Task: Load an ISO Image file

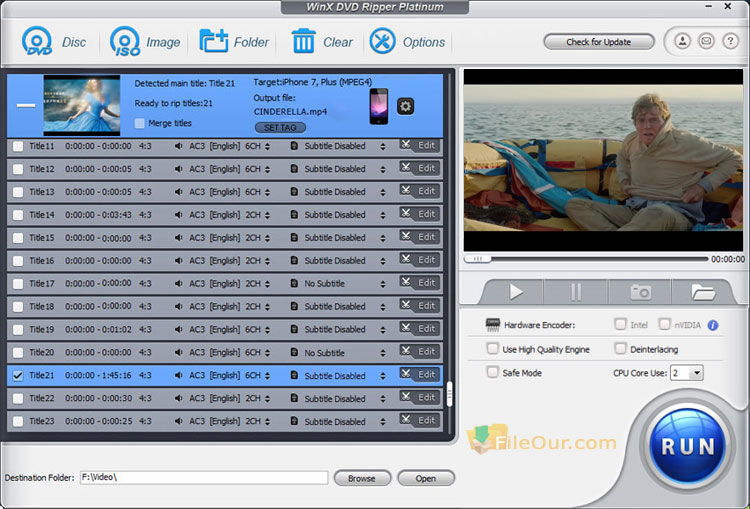Action: [x=125, y=42]
